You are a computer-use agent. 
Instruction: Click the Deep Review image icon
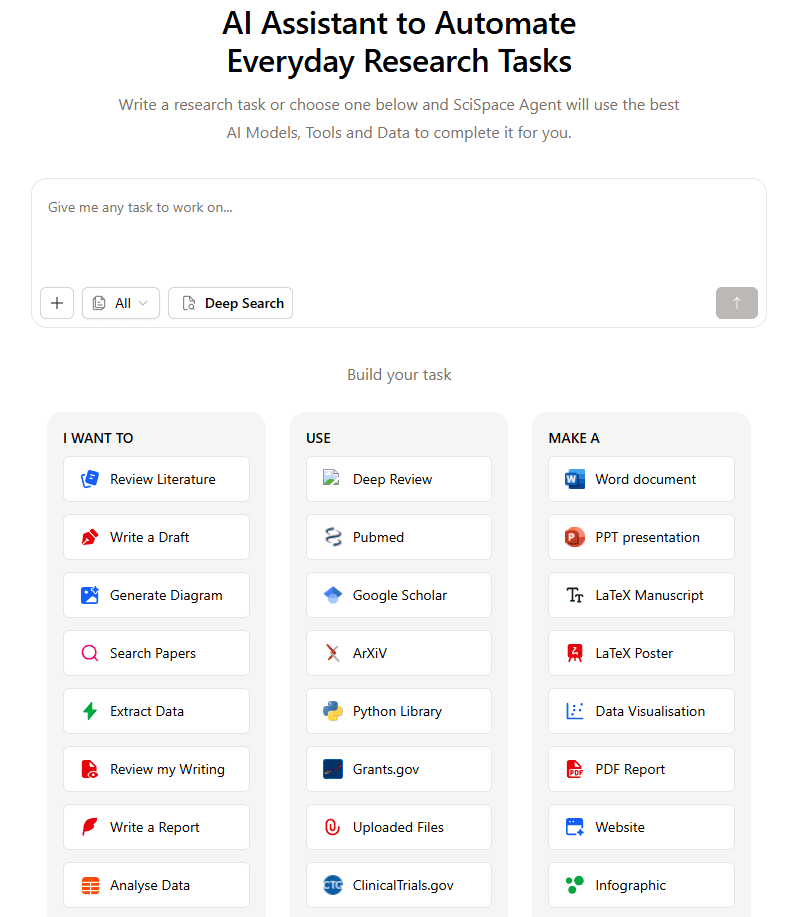332,478
